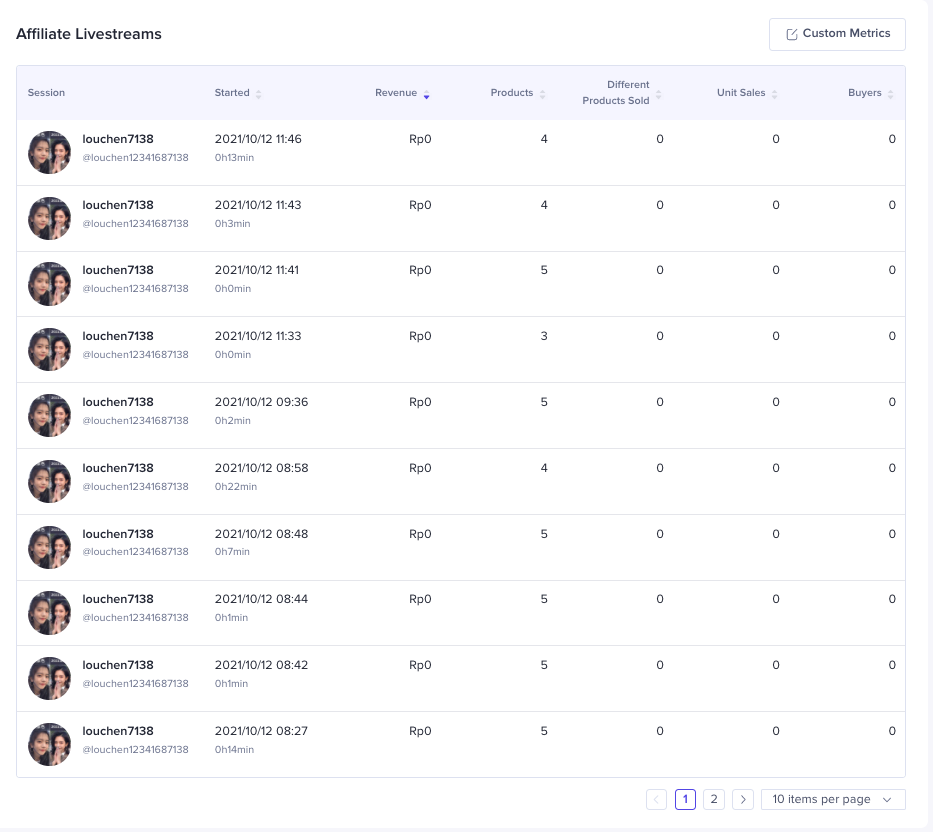Select the row started 2021/10/12 11:33
Viewport: 933px width, 832px height.
(258, 336)
